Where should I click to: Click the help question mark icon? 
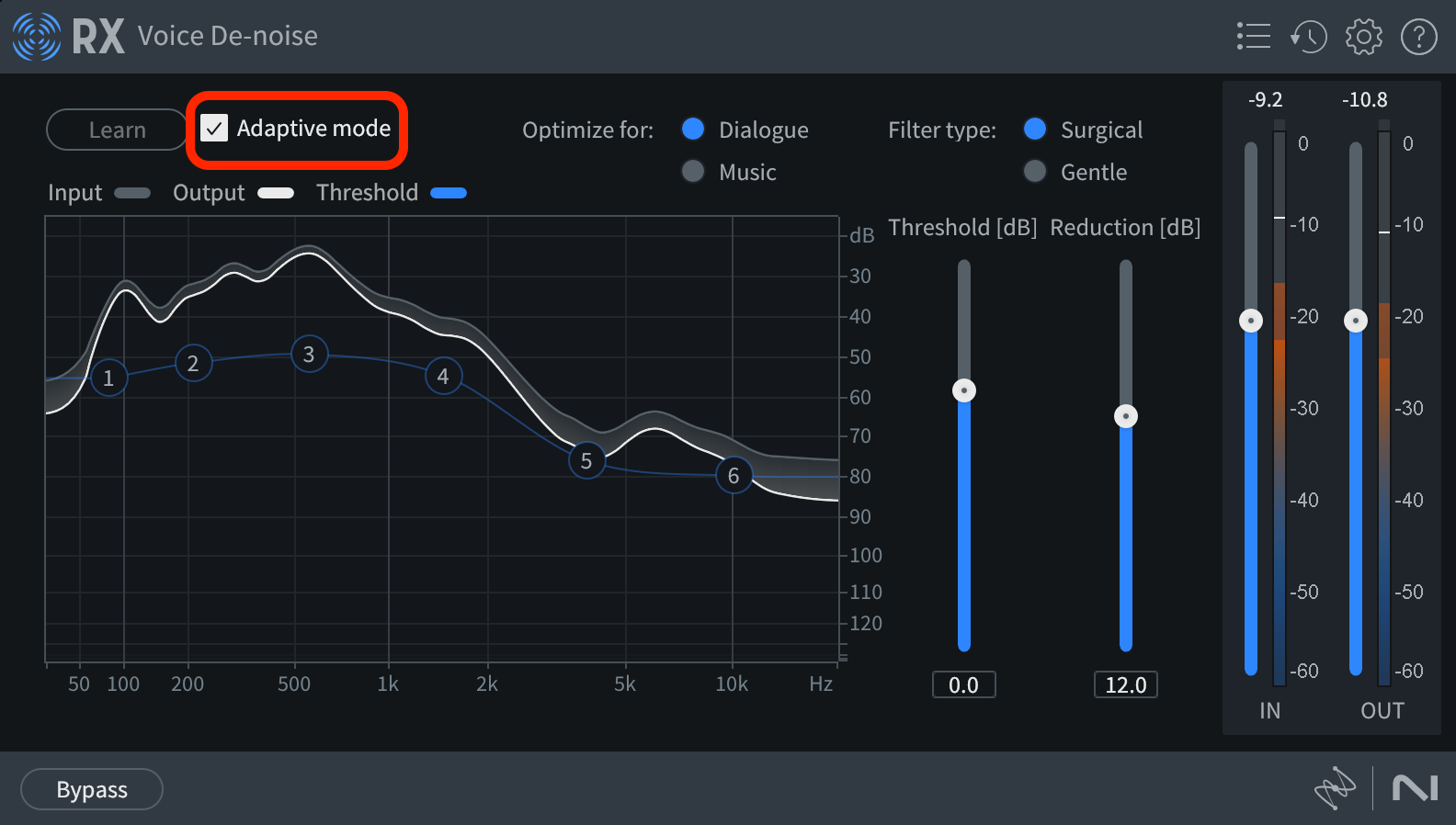[x=1418, y=37]
